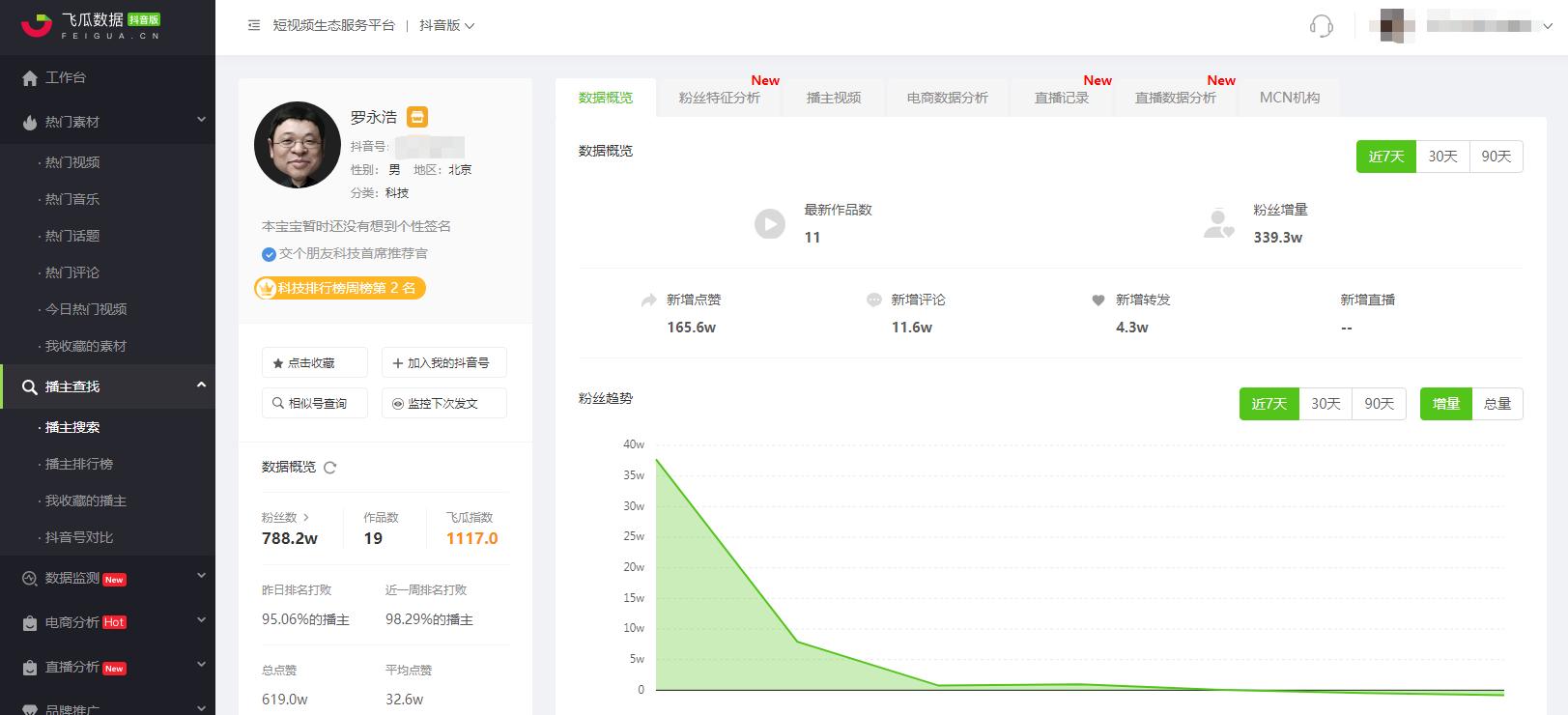
Task: Click the 播主查找 magnifier icon
Action: coord(30,387)
